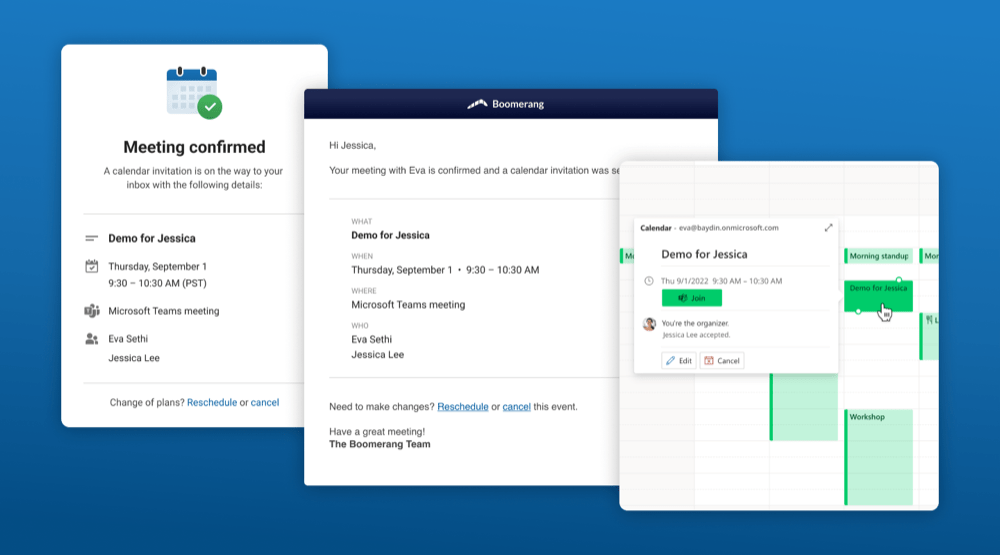Click cancel link in the Boomerang email
1000x555 pixels.
tap(517, 406)
